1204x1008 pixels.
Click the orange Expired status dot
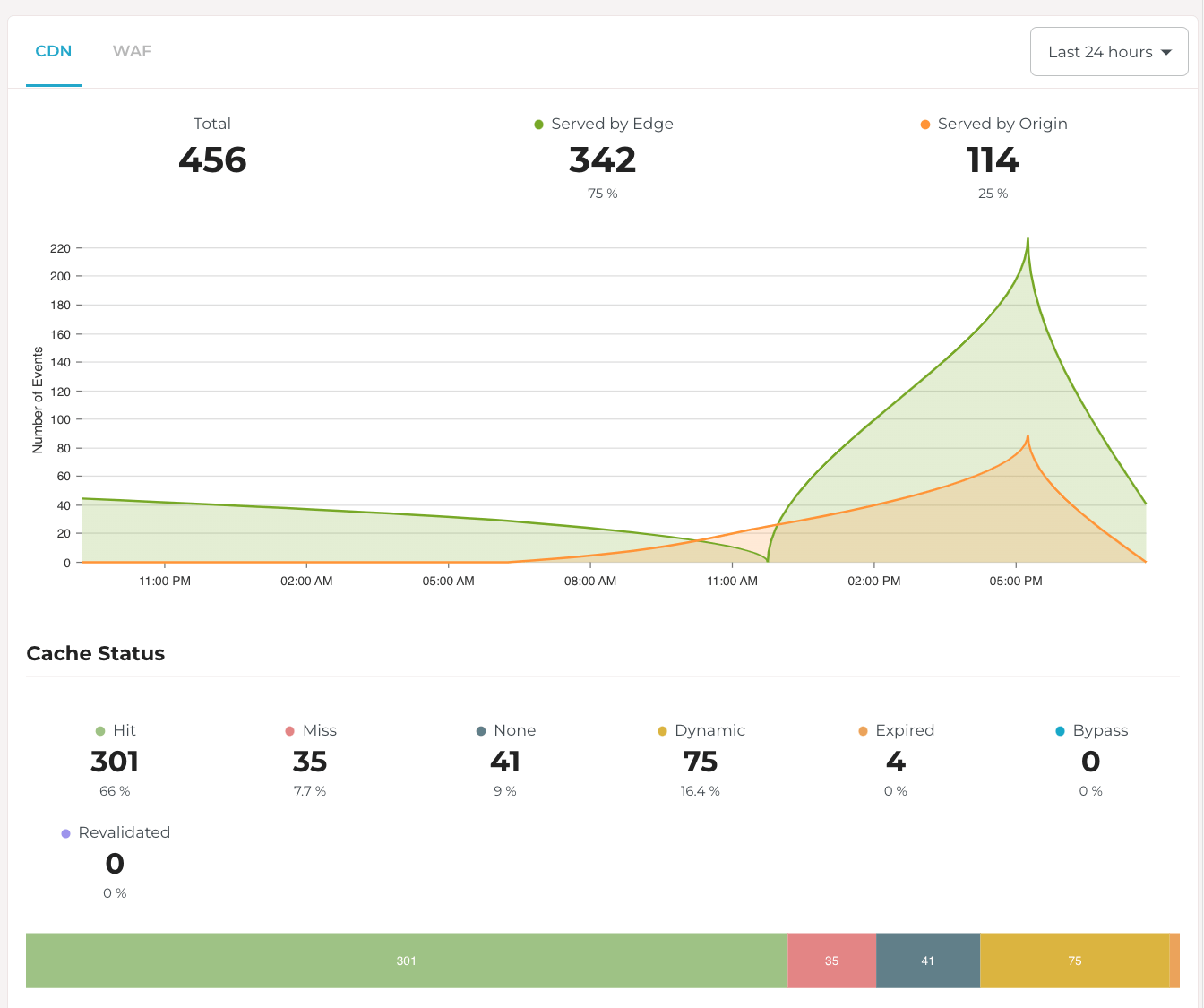pos(863,731)
